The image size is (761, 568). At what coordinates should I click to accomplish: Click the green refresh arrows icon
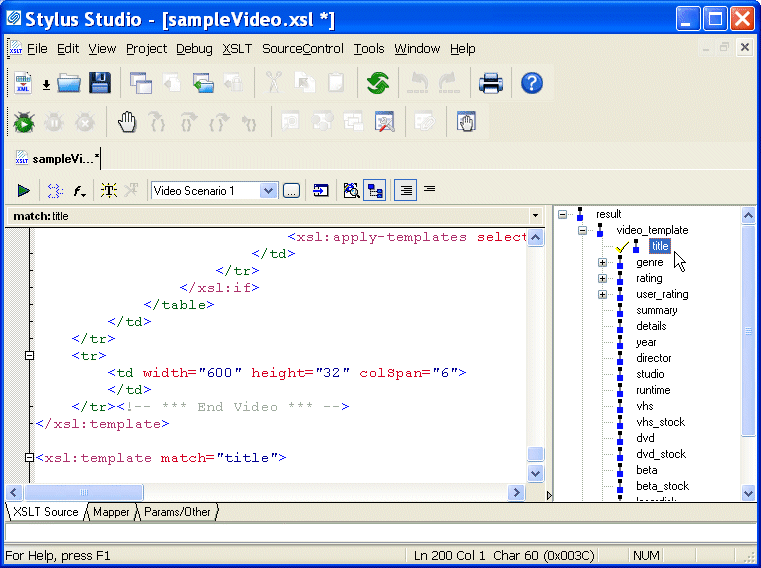click(x=377, y=83)
